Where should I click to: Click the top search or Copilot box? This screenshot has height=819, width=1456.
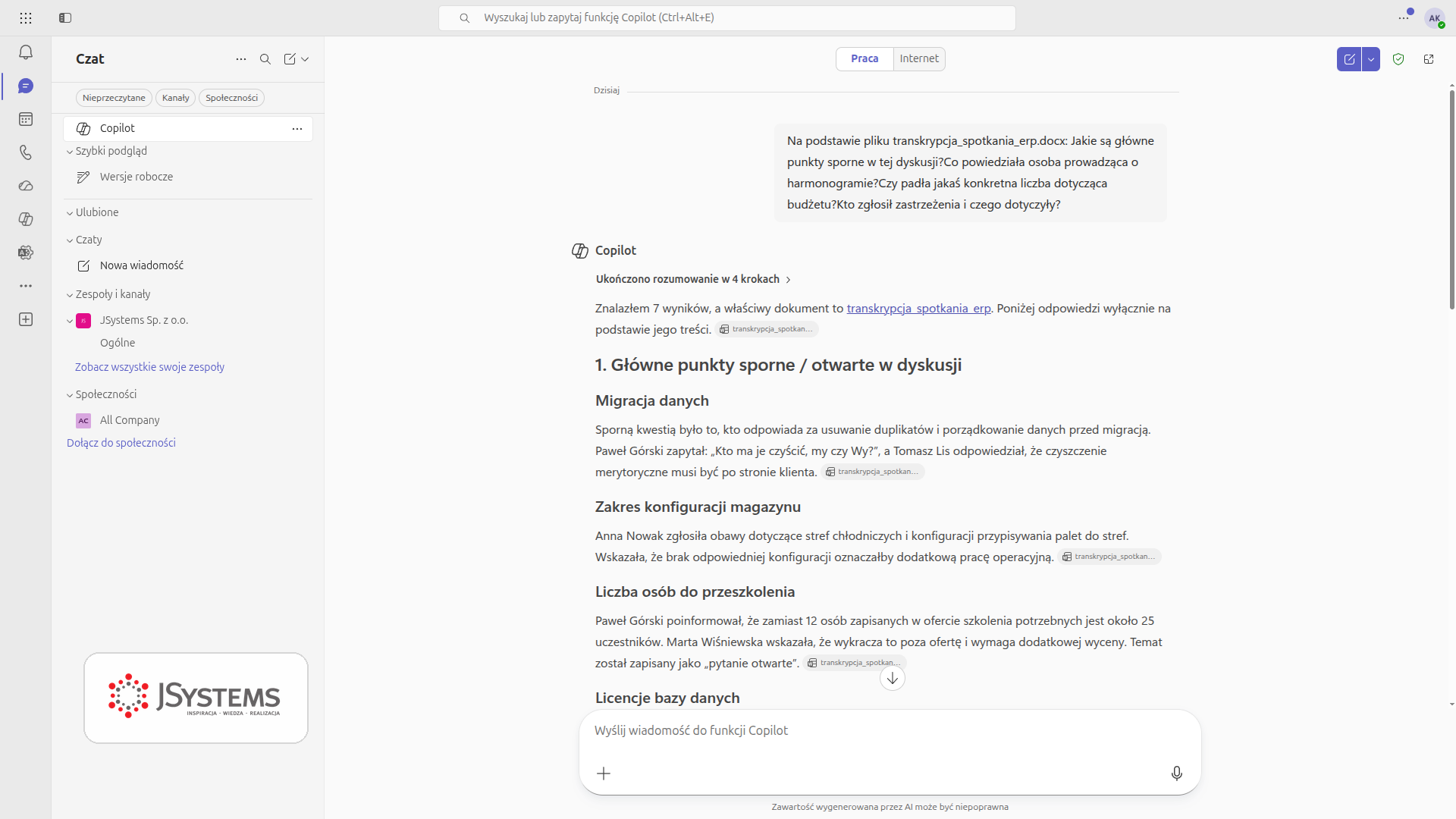click(726, 18)
